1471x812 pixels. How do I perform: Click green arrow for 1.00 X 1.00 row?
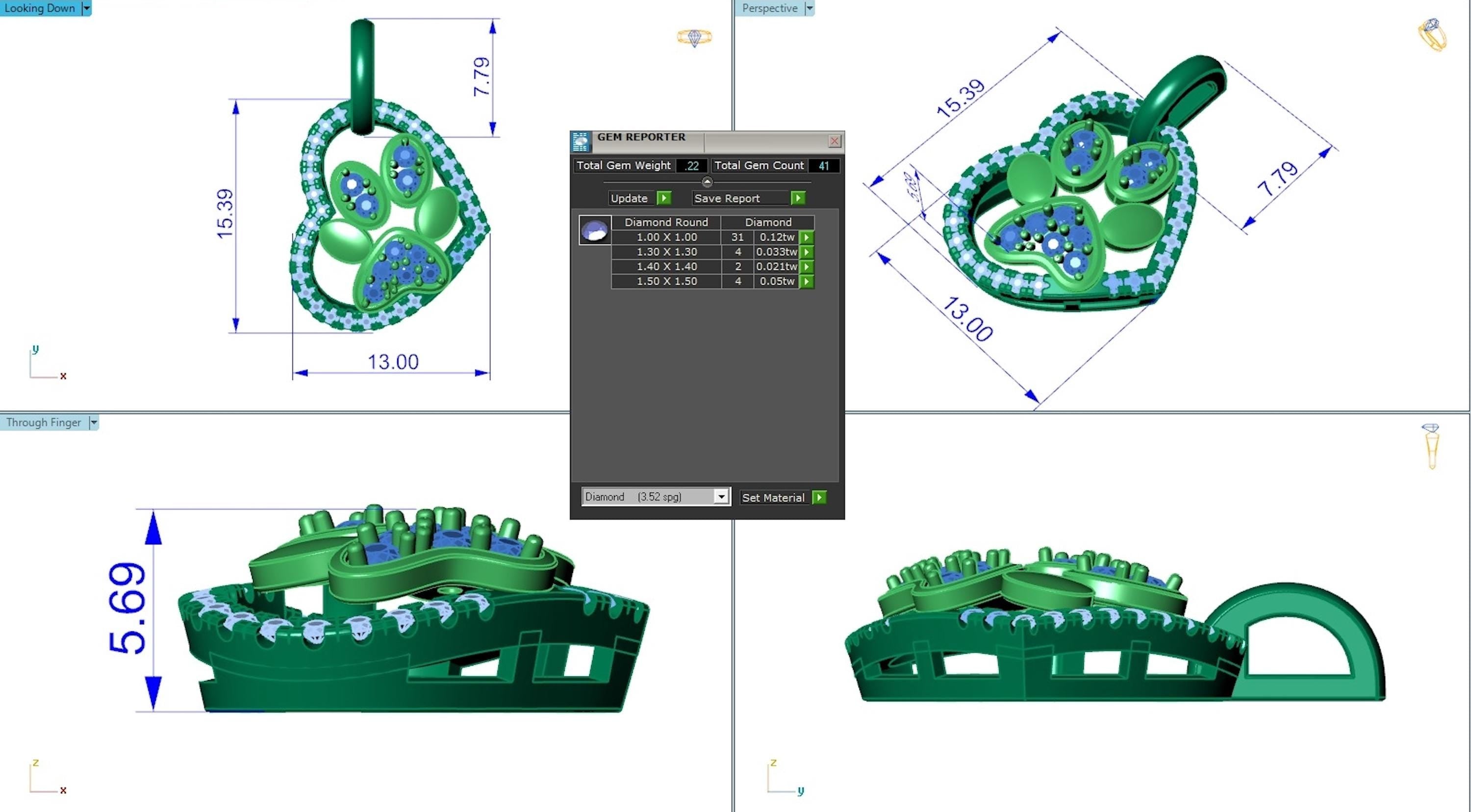[x=806, y=237]
